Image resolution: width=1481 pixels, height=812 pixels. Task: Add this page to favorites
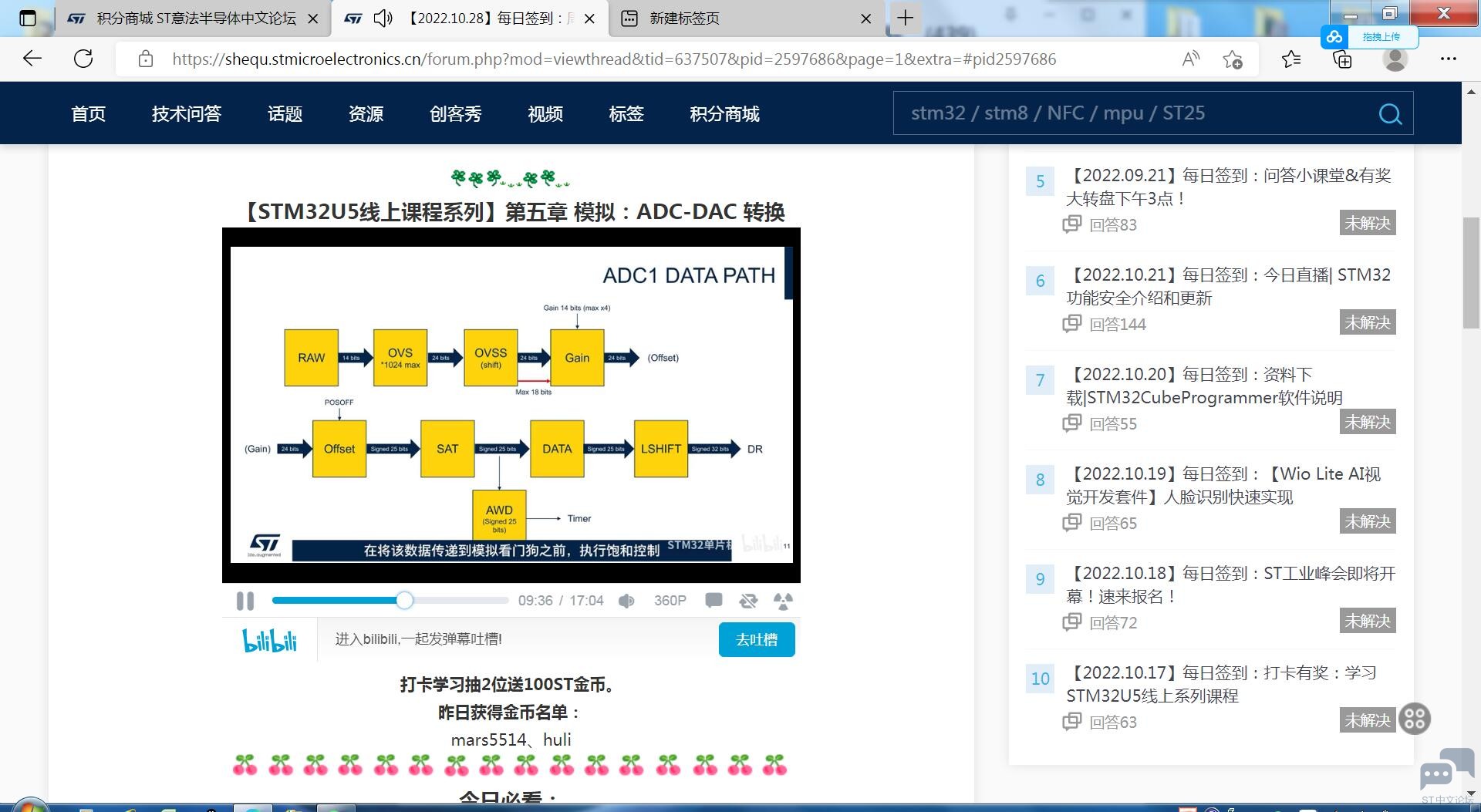pos(1233,59)
